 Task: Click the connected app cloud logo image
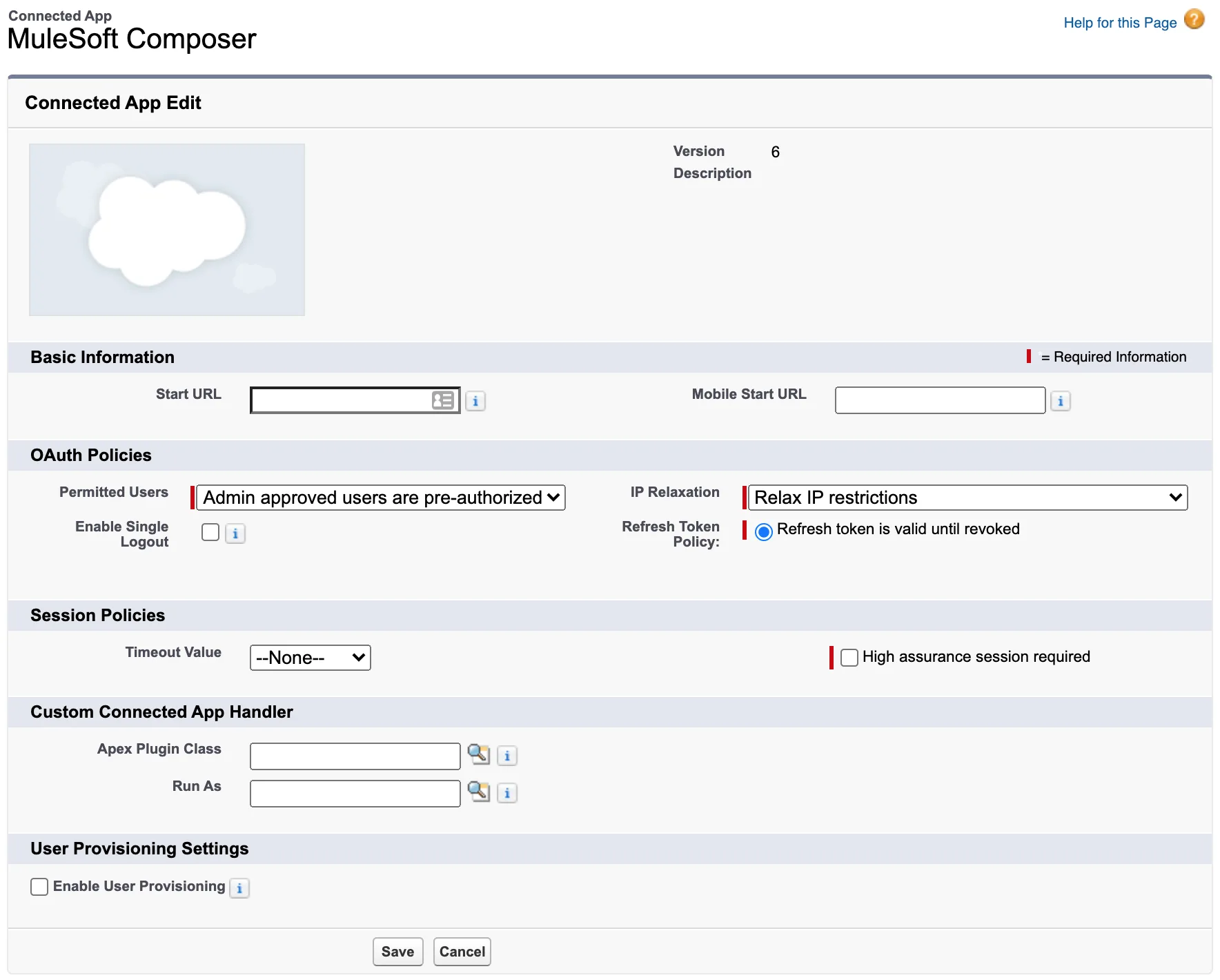coord(167,230)
